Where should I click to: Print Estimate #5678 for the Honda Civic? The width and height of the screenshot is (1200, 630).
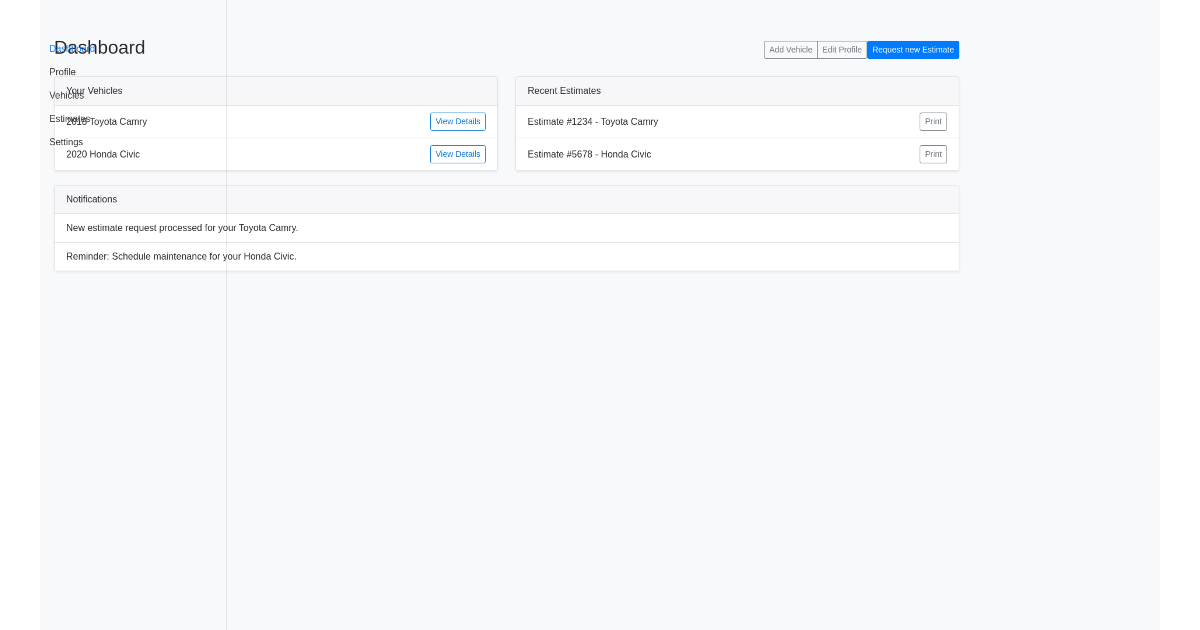[933, 154]
